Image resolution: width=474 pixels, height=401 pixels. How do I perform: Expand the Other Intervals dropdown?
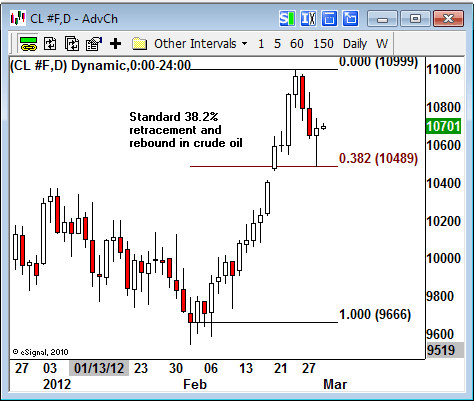tap(201, 44)
